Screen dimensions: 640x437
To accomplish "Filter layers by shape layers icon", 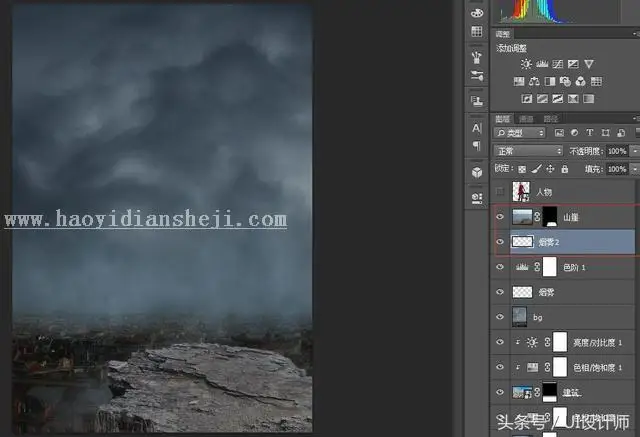I will 605,133.
